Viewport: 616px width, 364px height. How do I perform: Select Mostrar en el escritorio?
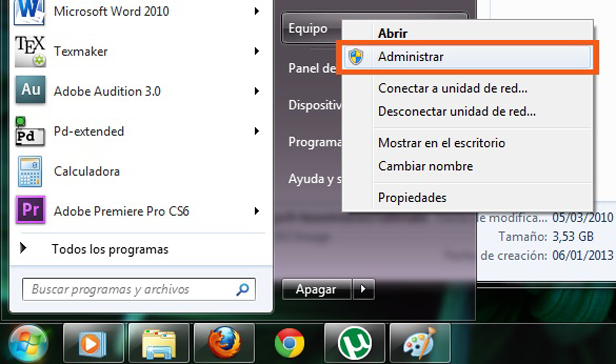442,143
